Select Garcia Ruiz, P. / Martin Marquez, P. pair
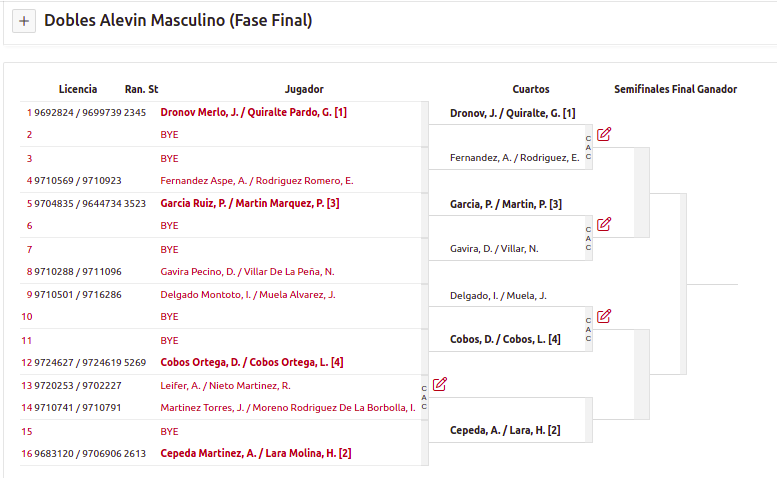This screenshot has height=478, width=777. (x=250, y=204)
